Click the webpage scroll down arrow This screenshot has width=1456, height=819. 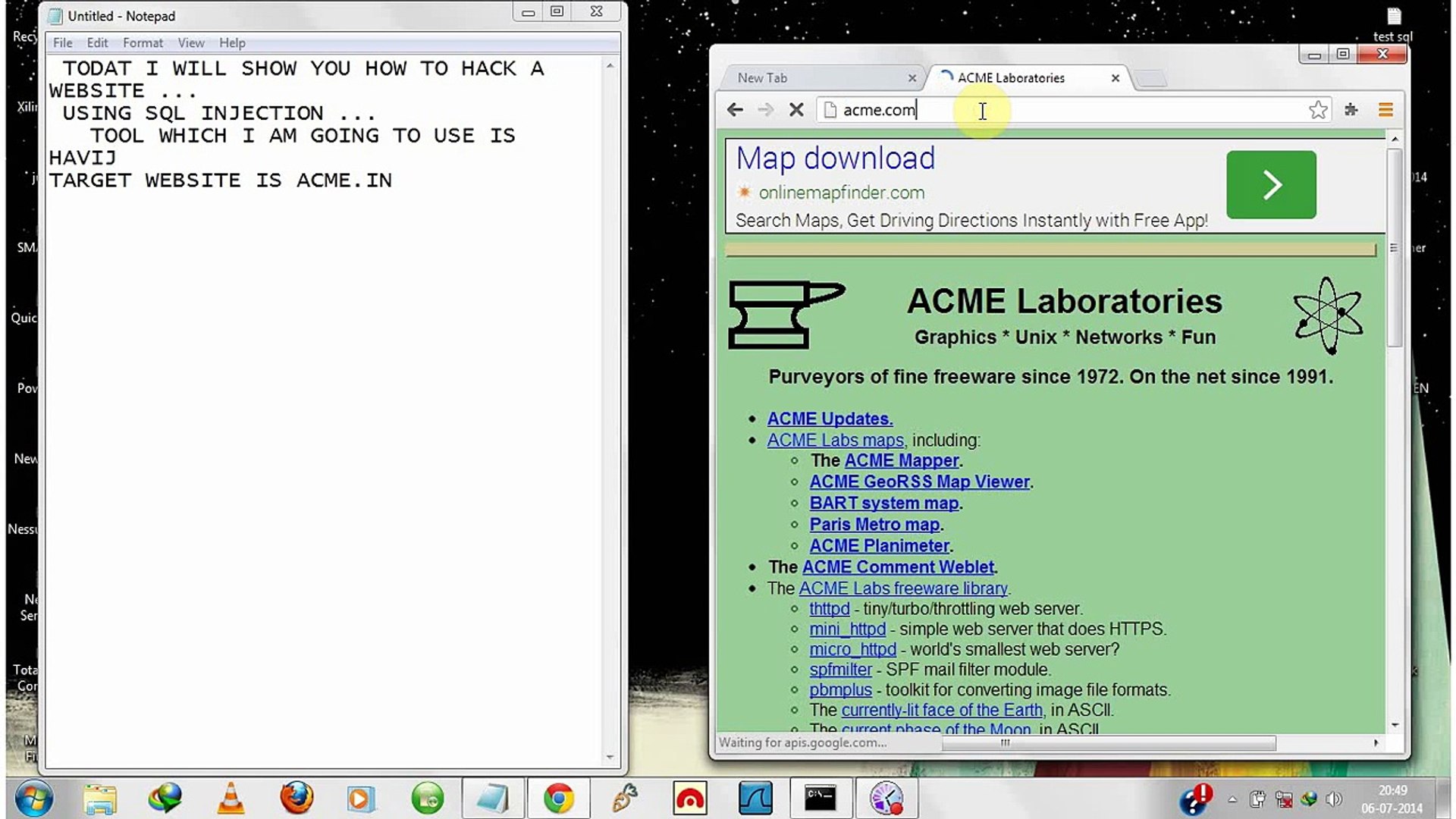pyautogui.click(x=1395, y=725)
